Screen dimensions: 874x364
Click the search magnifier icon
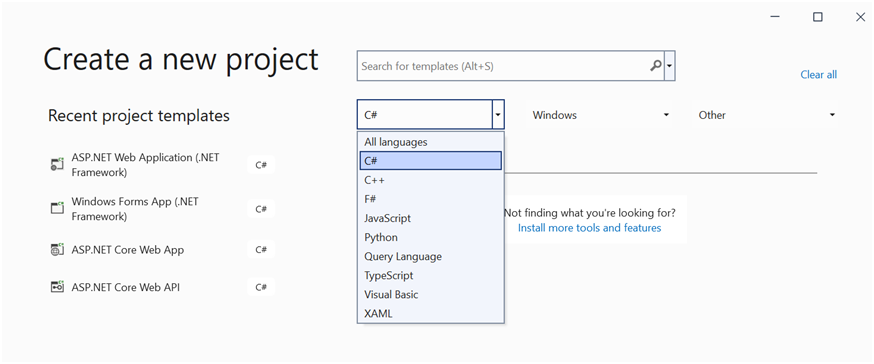click(x=656, y=66)
